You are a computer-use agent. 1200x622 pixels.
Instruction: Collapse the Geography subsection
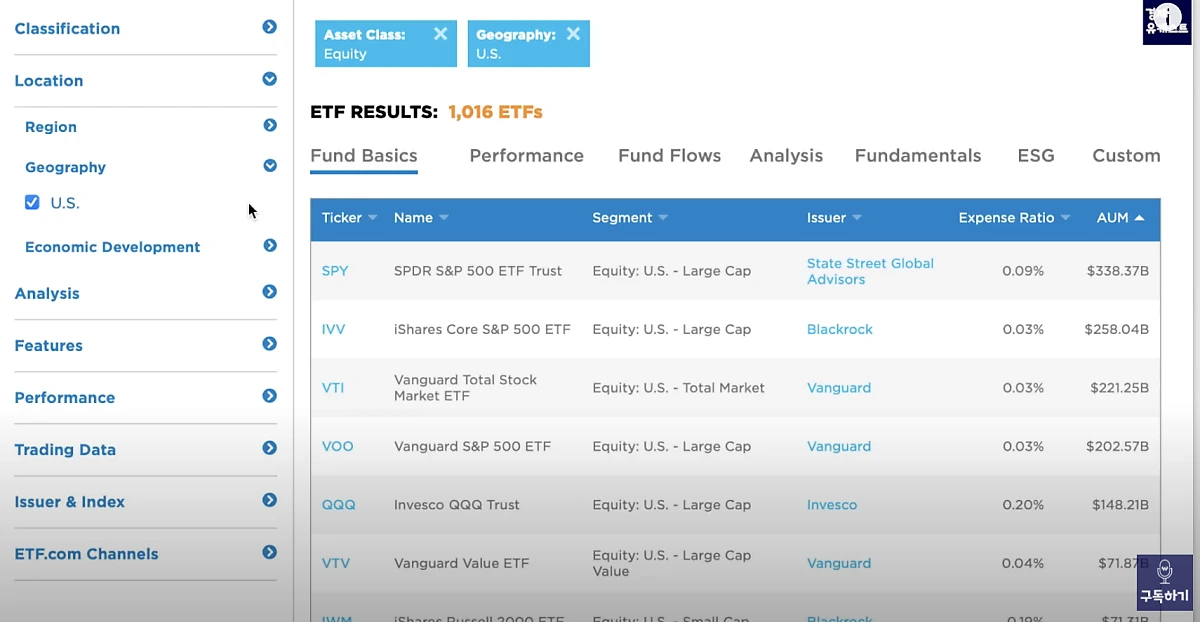tap(269, 166)
